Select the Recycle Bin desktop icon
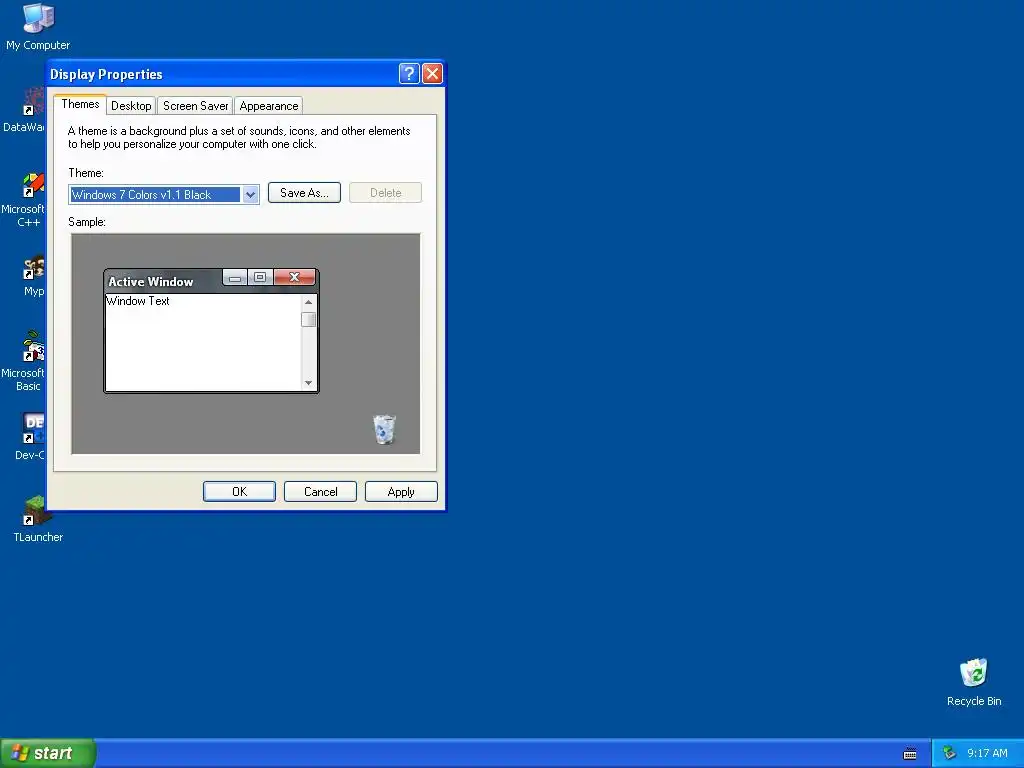Screen dimensions: 1024x768 point(973,682)
